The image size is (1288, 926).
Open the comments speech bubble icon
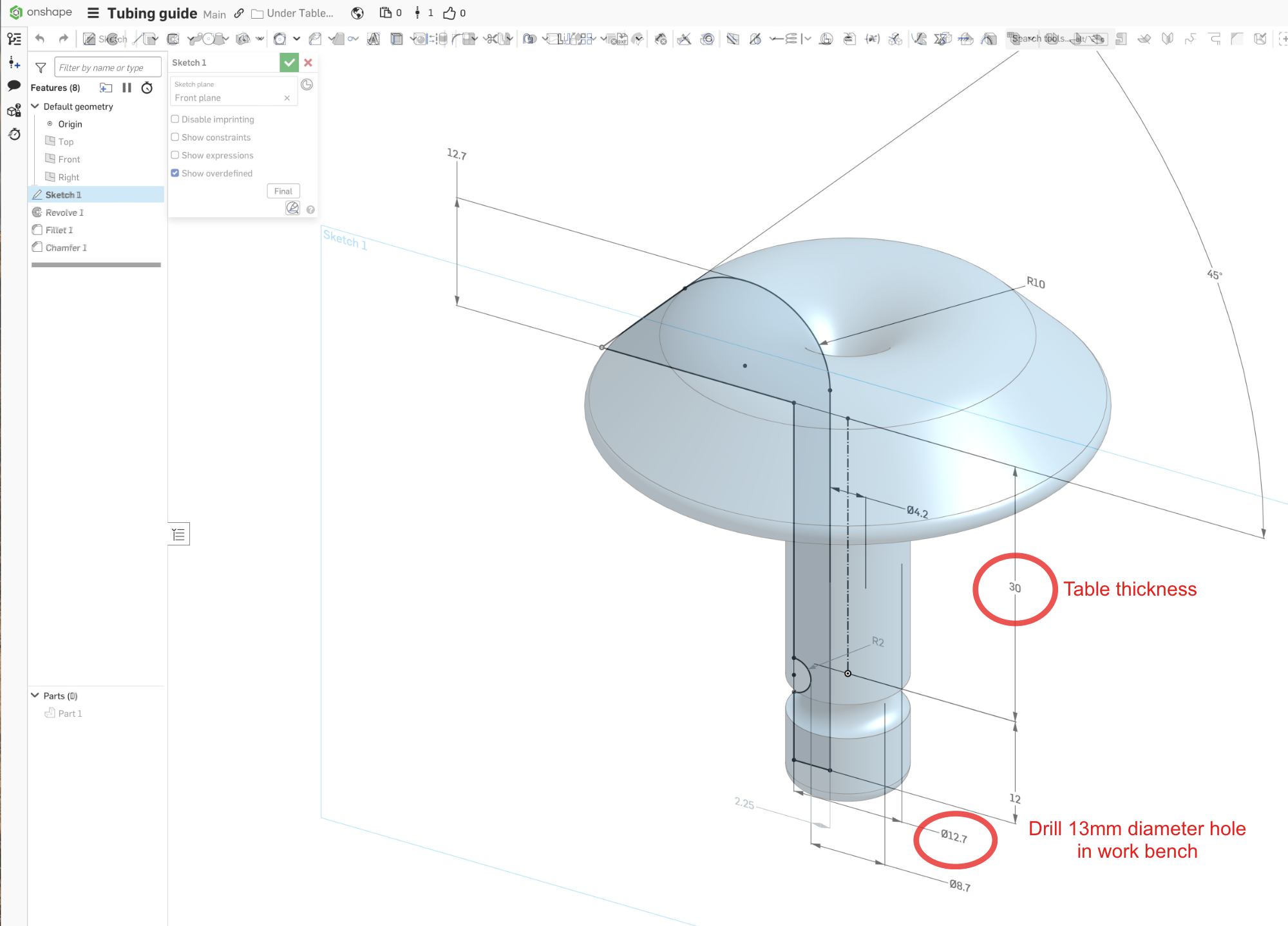[x=14, y=86]
